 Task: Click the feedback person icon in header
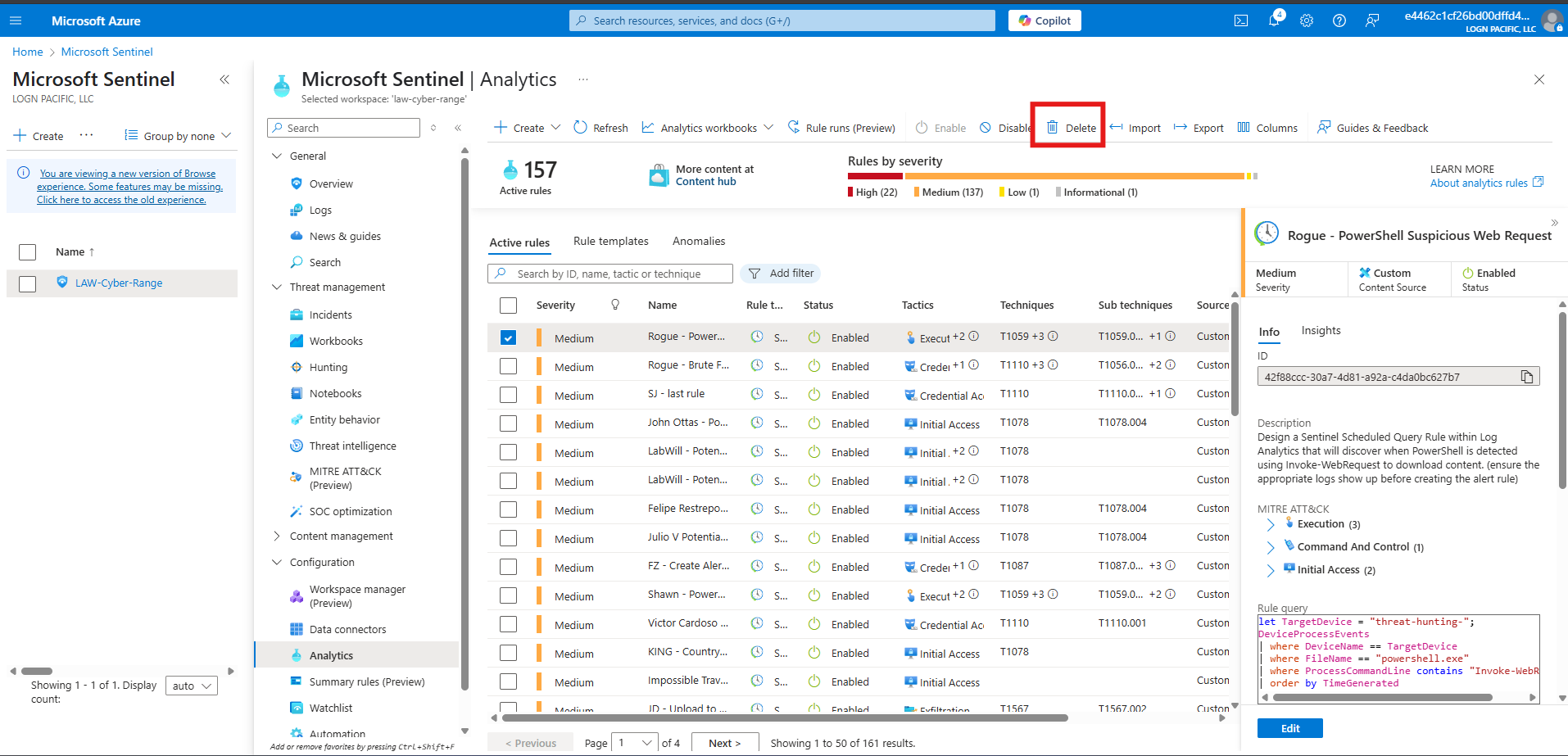1372,20
